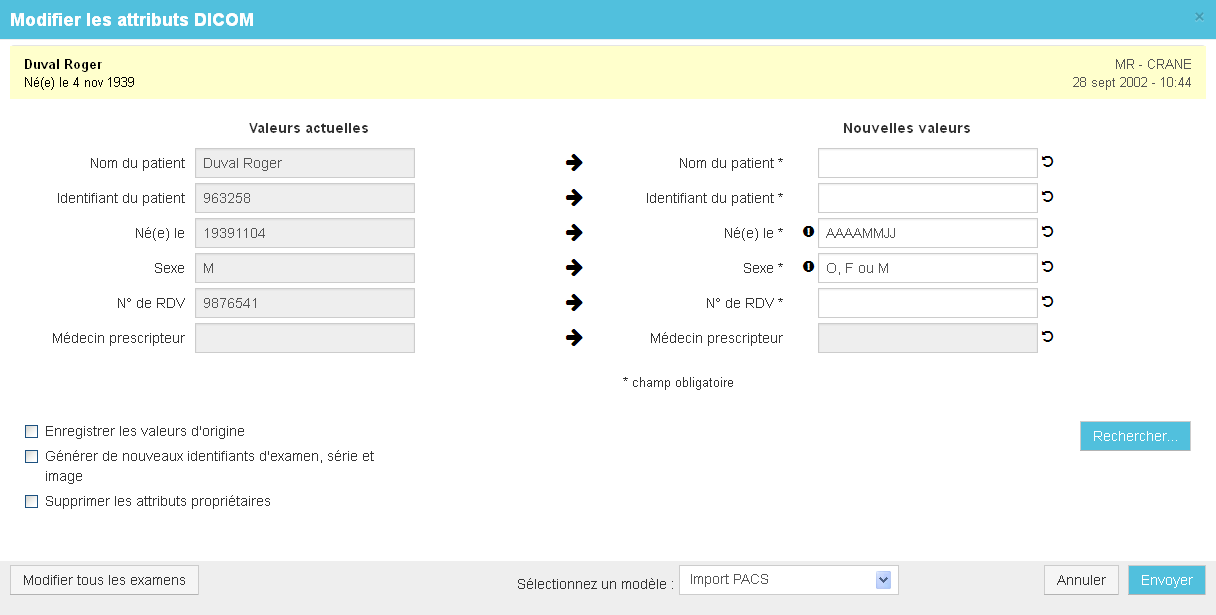Screen dimensions: 1216x615
Task: Enable Enregistrer les valeurs d'origine
Action: click(32, 432)
